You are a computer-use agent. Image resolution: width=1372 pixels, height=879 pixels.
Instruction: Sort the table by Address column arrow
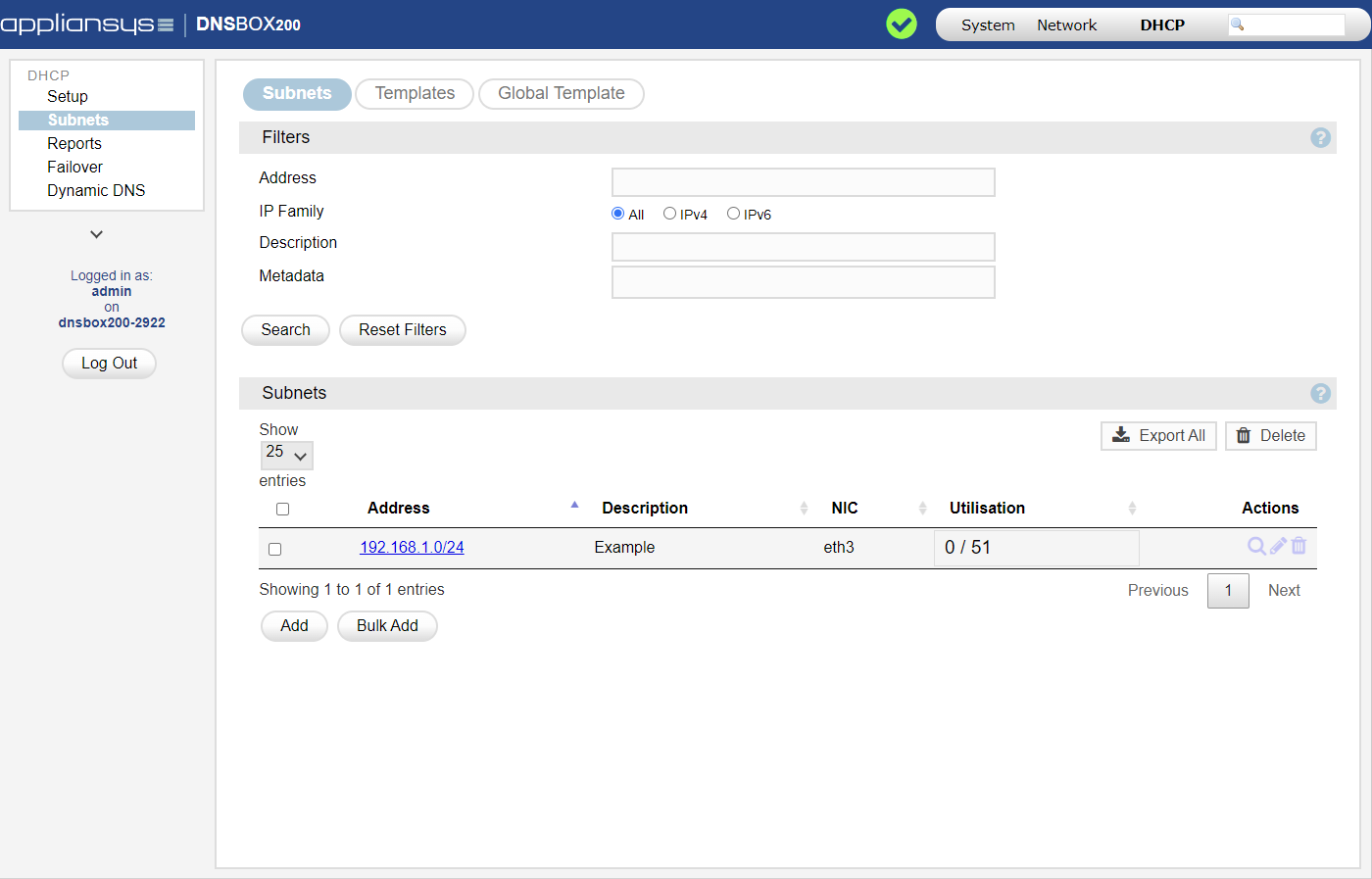pos(574,506)
